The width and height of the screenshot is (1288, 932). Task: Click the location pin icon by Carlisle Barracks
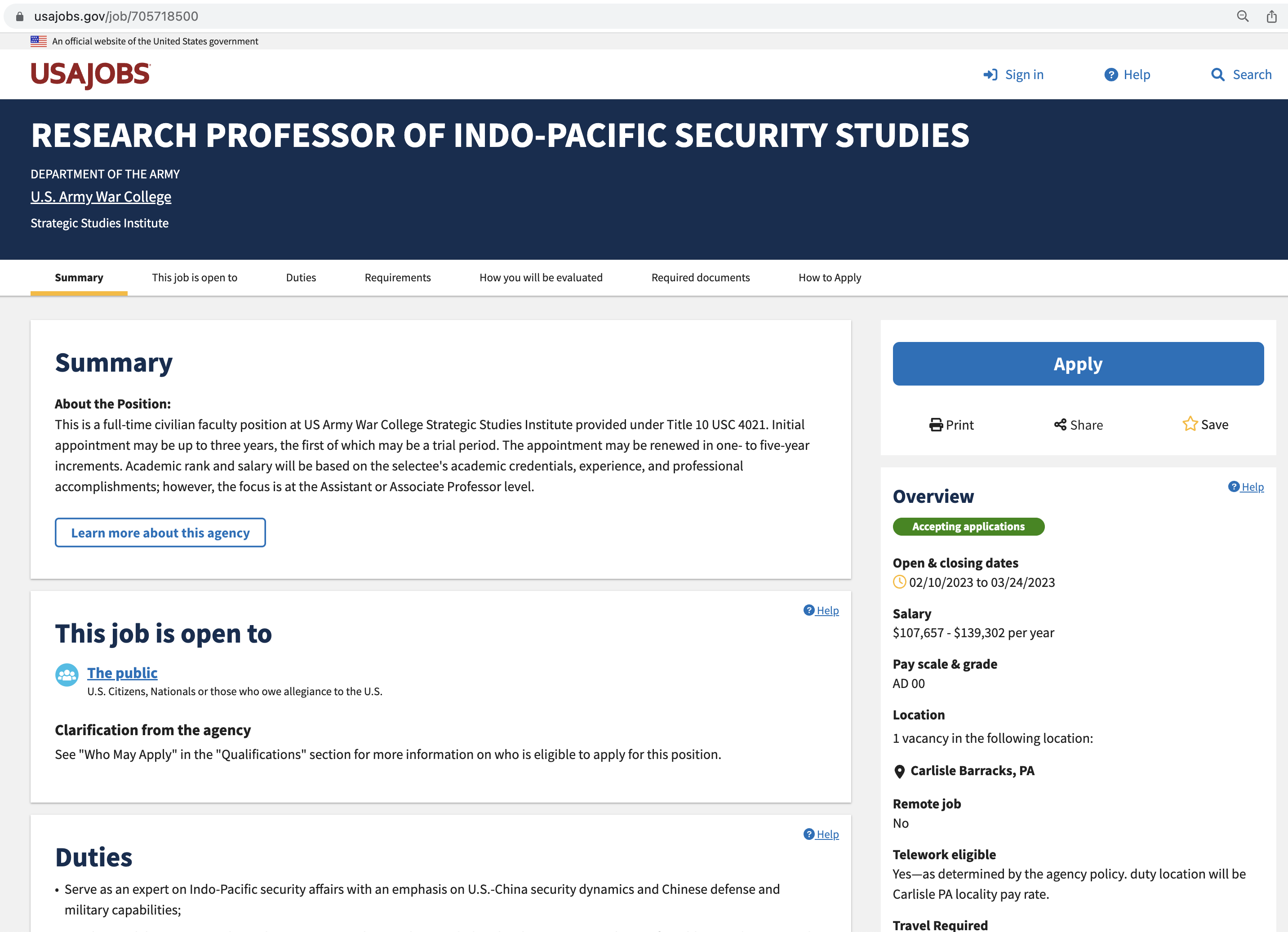click(x=900, y=771)
